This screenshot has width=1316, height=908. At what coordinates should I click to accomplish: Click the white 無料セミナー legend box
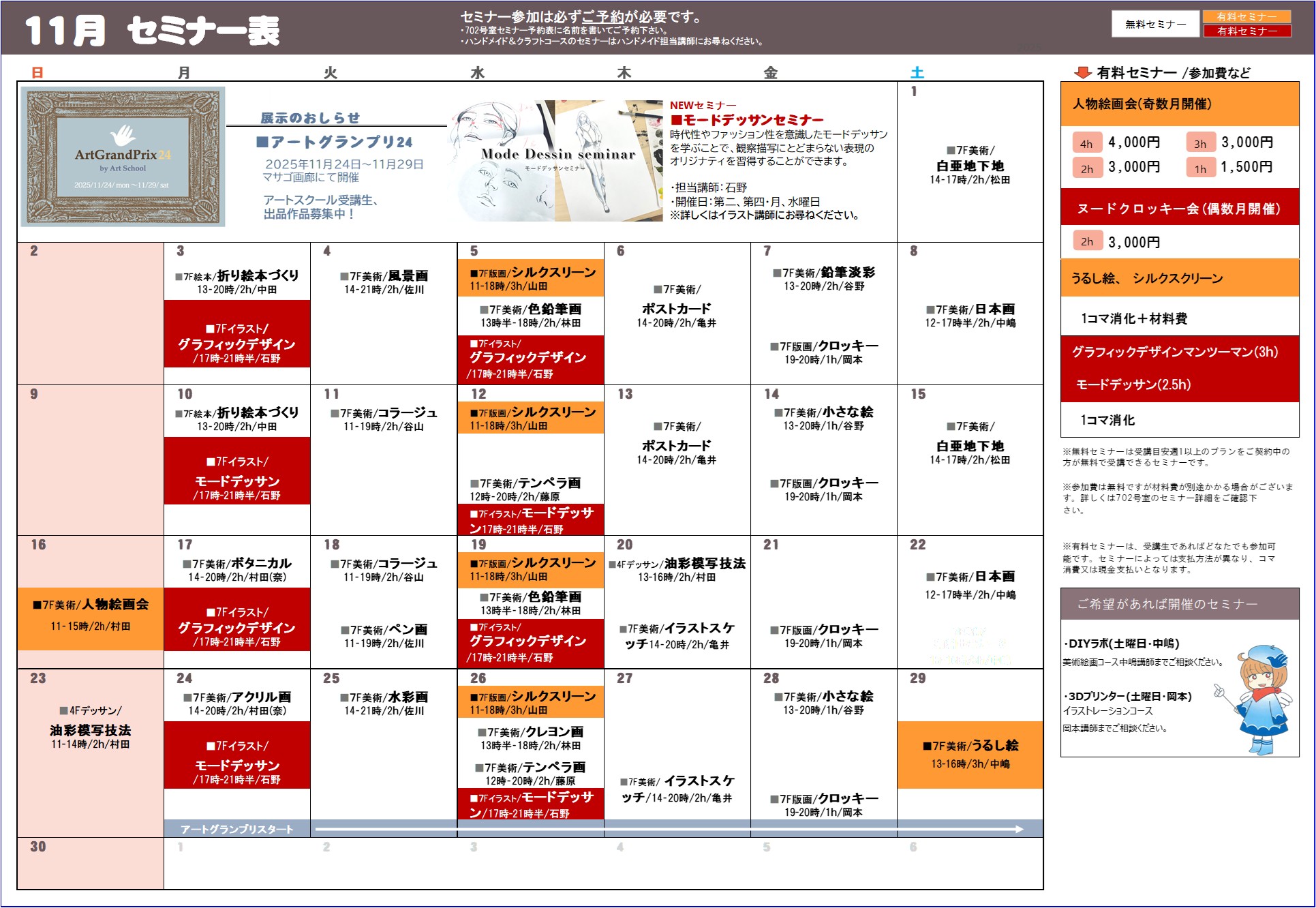coord(1155,25)
